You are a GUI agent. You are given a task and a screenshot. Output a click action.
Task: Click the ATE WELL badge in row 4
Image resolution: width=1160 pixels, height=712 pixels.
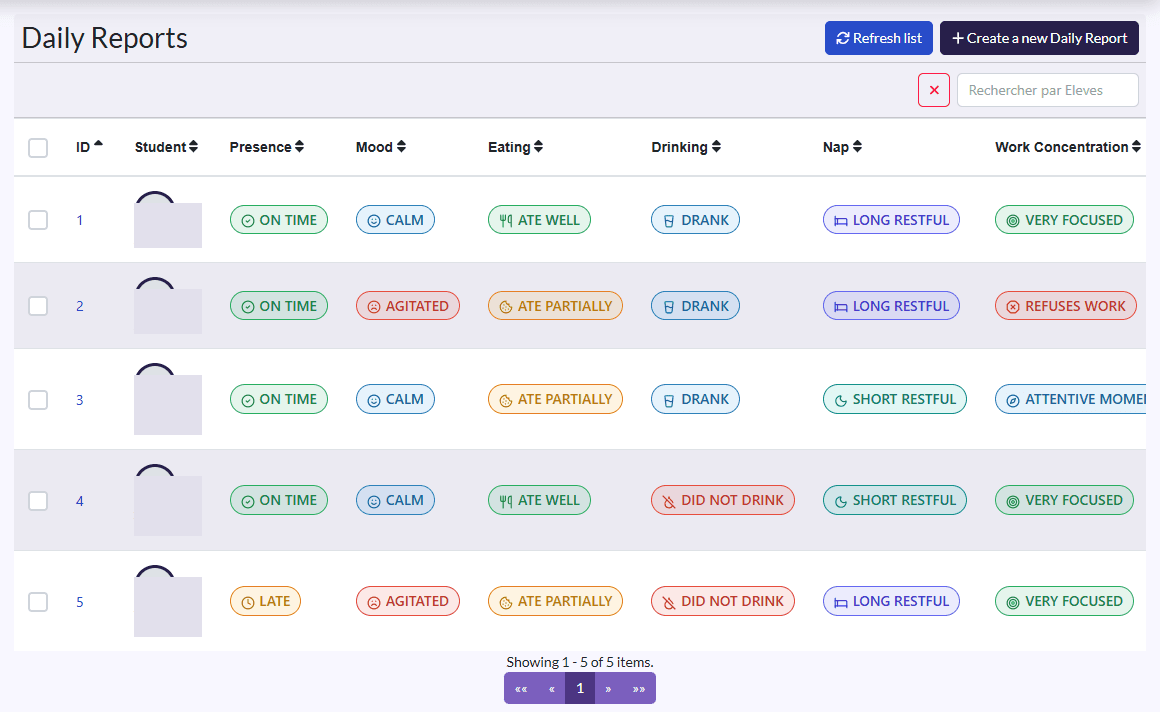click(x=539, y=500)
